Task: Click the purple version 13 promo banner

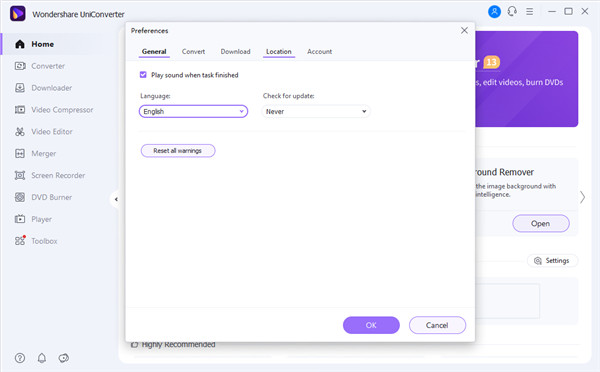Action: tap(527, 79)
